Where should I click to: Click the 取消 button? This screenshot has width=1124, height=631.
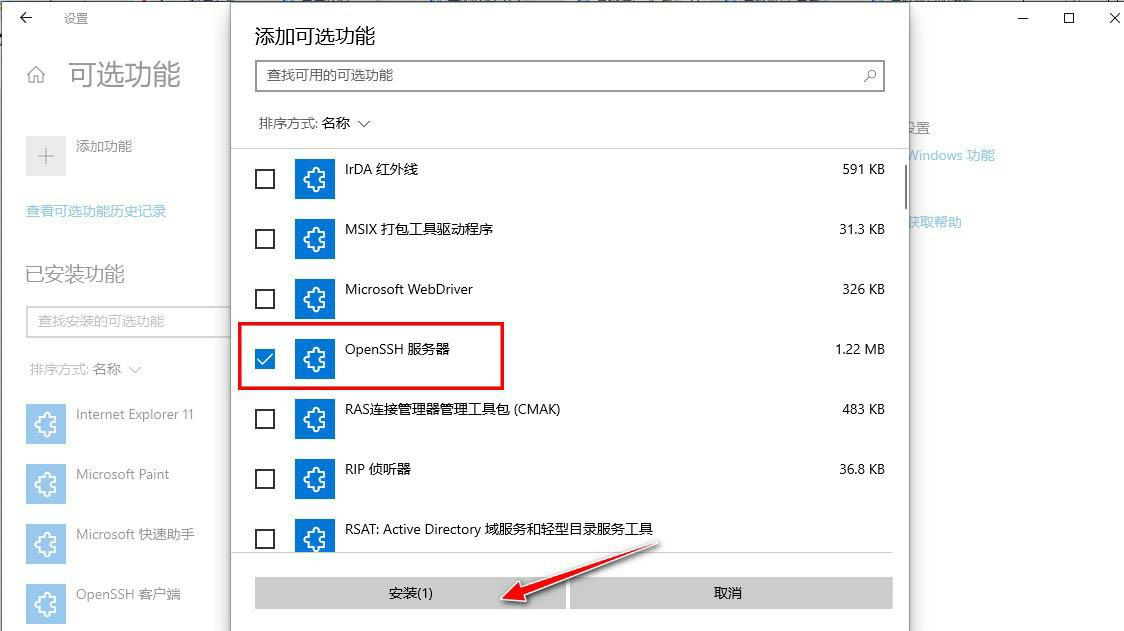click(731, 593)
